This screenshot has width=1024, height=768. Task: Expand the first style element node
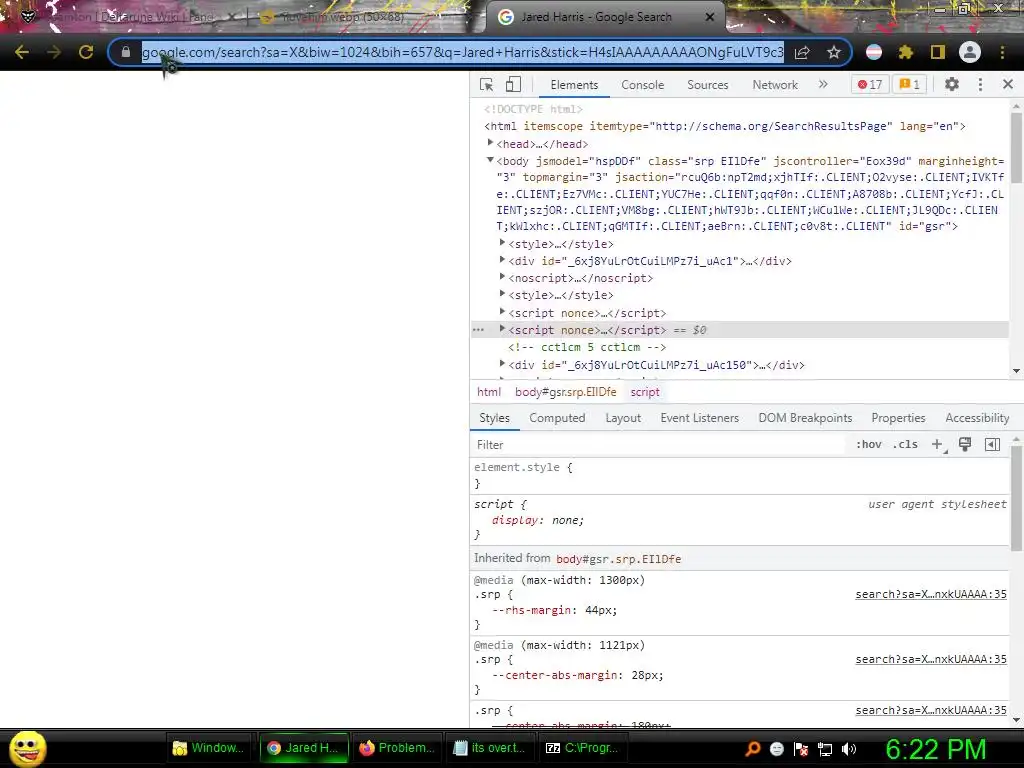502,242
